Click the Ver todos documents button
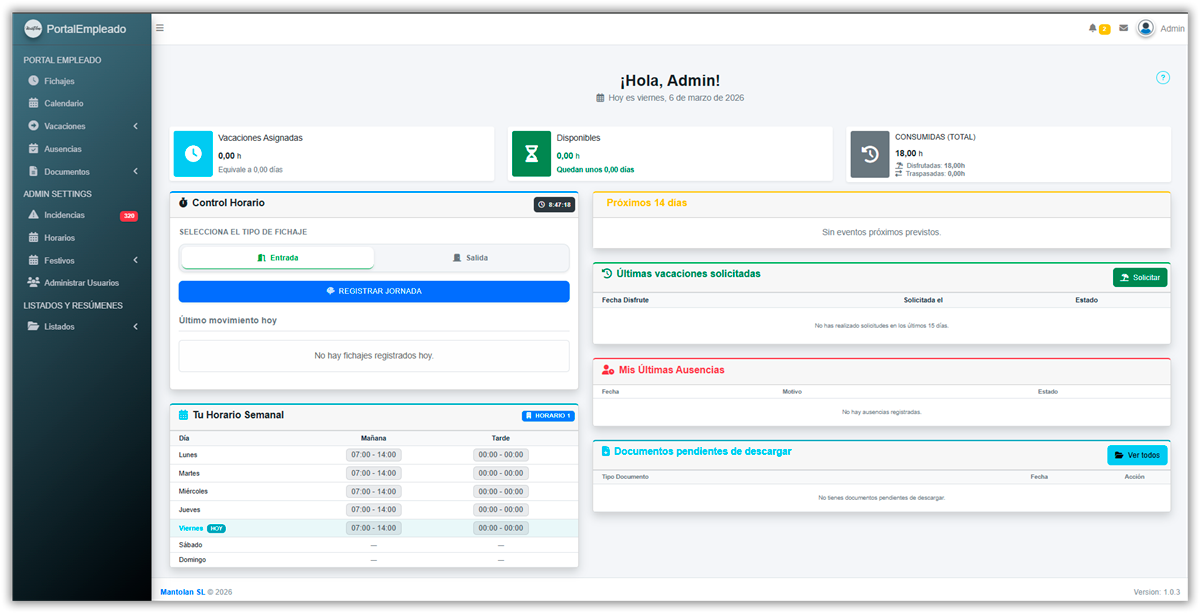The width and height of the screenshot is (1200, 613). [x=1137, y=455]
